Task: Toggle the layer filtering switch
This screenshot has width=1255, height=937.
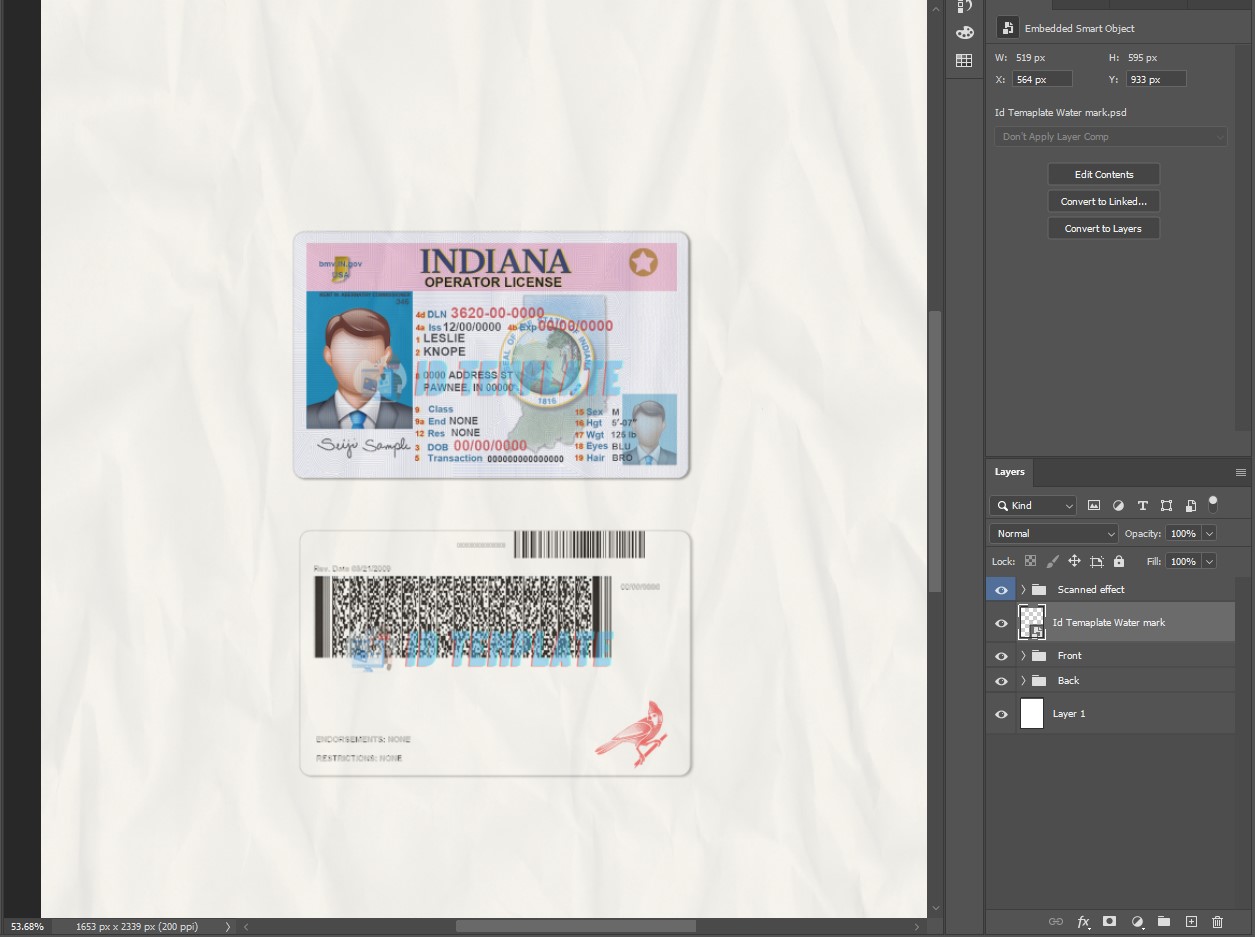Action: pyautogui.click(x=1213, y=503)
